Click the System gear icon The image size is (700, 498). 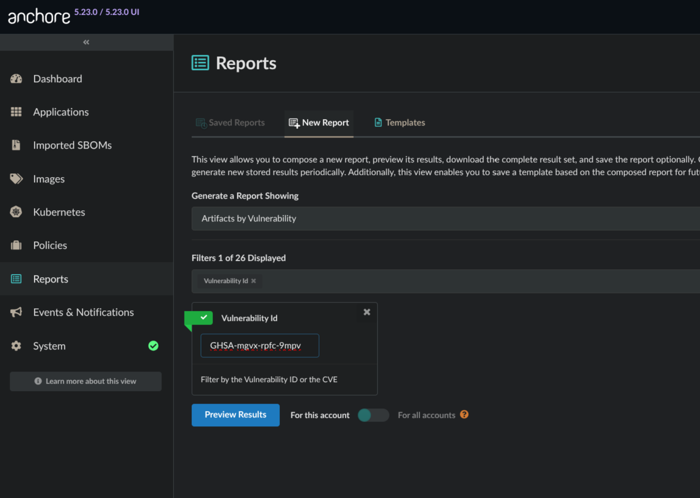click(16, 346)
